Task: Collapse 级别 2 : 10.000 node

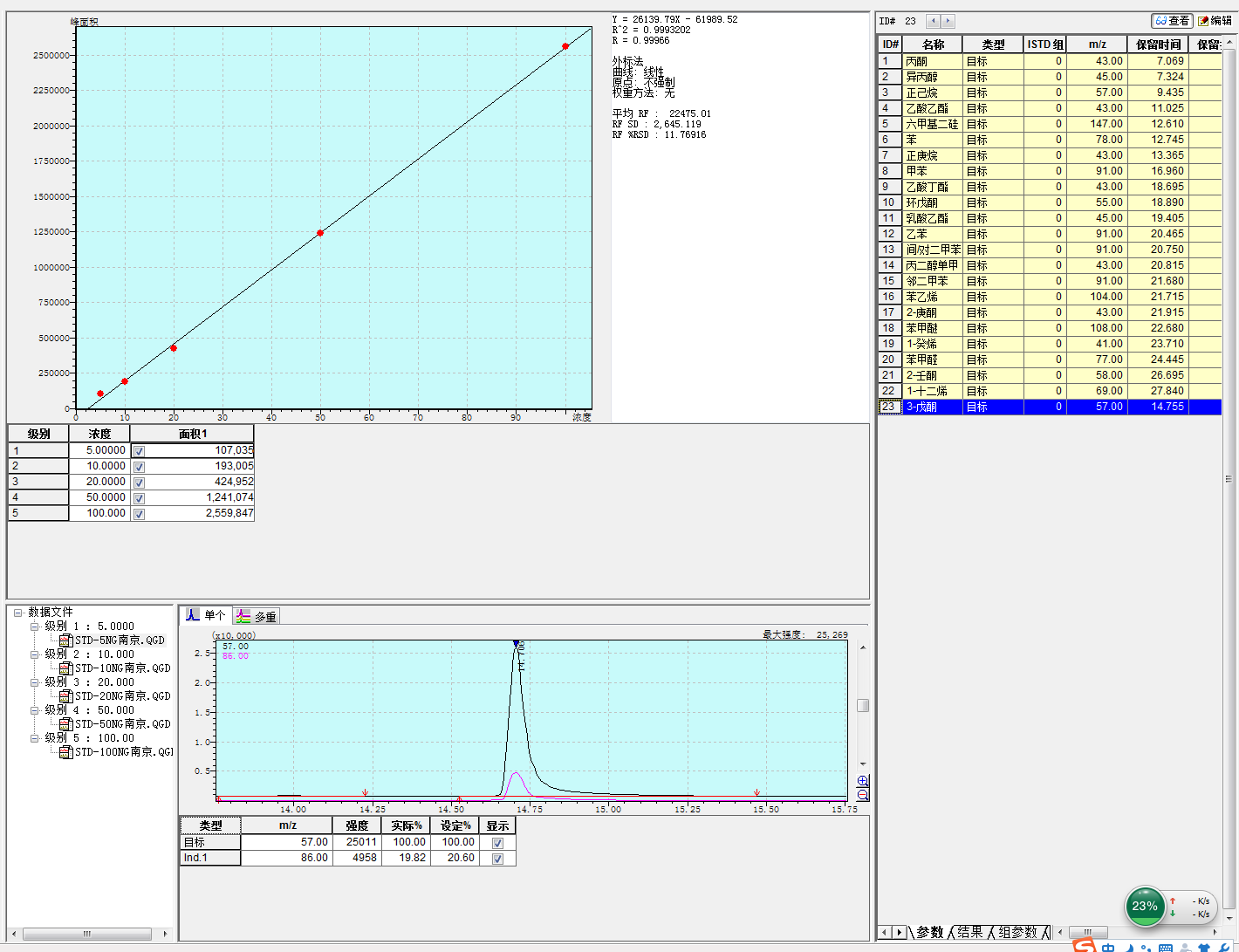Action: pyautogui.click(x=35, y=654)
